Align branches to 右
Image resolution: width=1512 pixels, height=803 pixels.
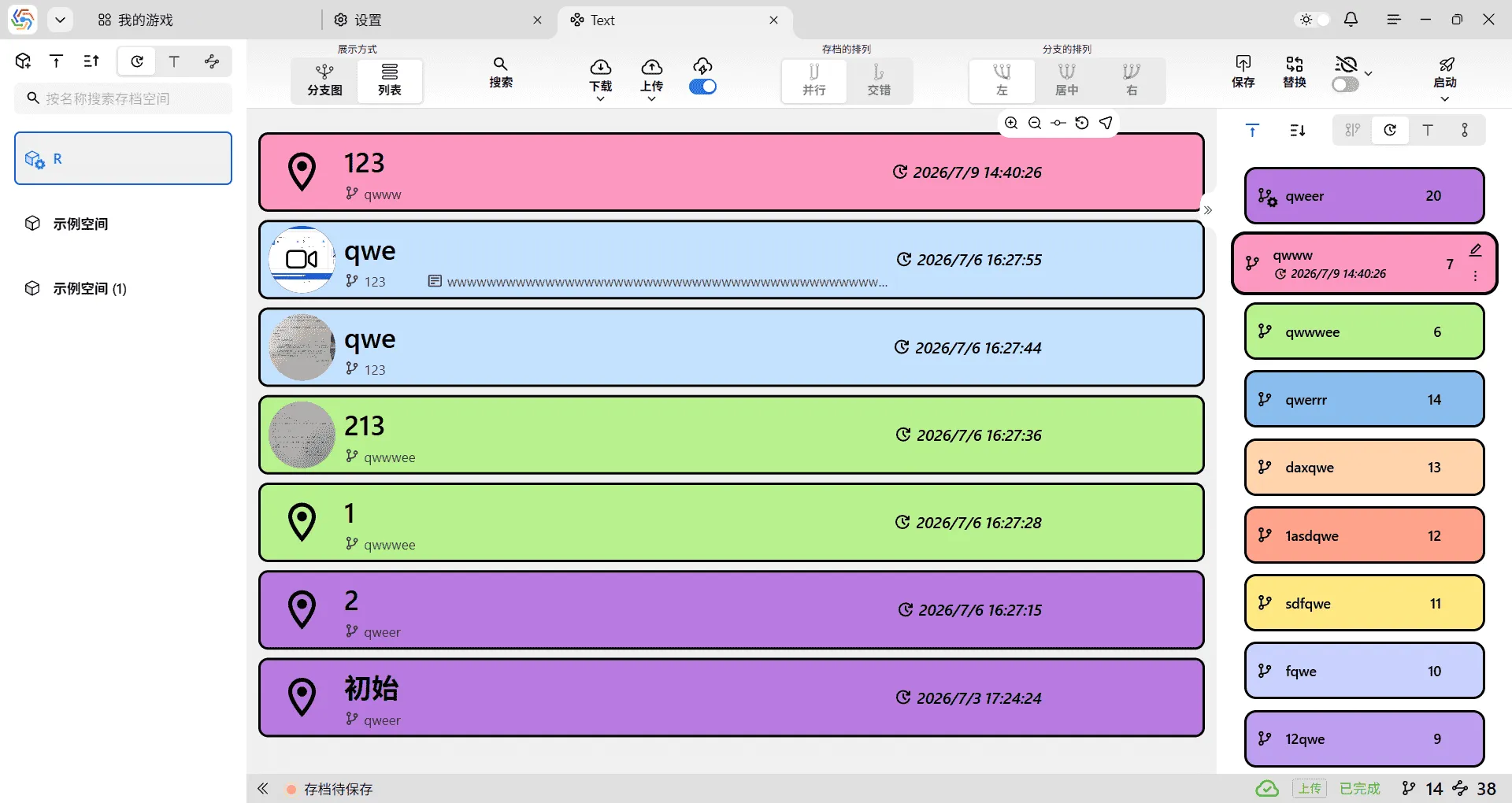pos(1132,80)
